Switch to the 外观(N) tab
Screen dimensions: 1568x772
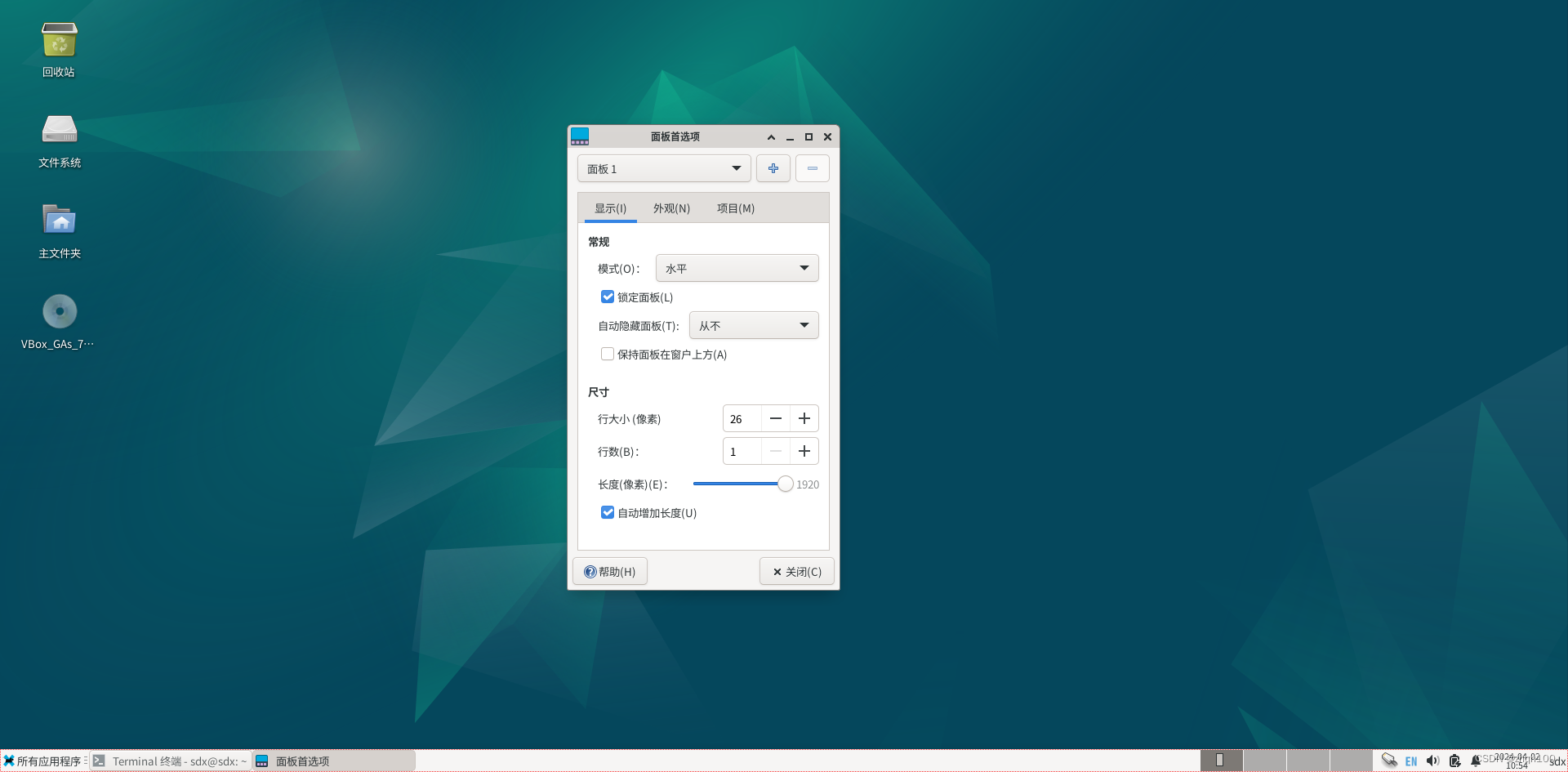point(671,208)
